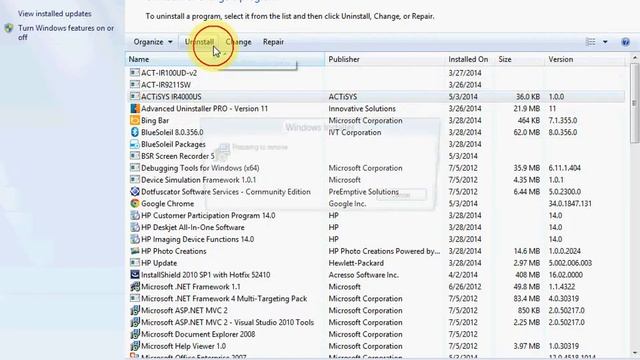Expand the view options dropdown arrow
640x360 pixels.
click(605, 42)
